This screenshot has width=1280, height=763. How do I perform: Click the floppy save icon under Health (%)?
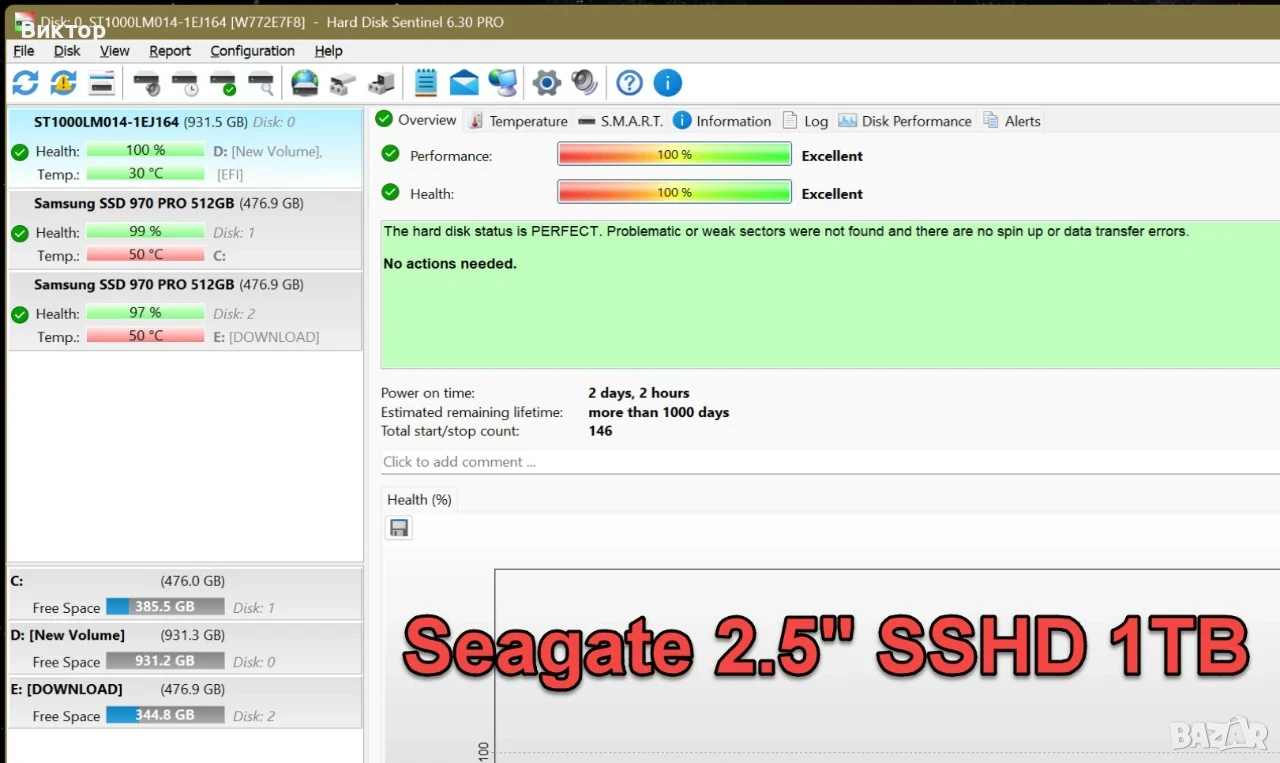pos(399,528)
